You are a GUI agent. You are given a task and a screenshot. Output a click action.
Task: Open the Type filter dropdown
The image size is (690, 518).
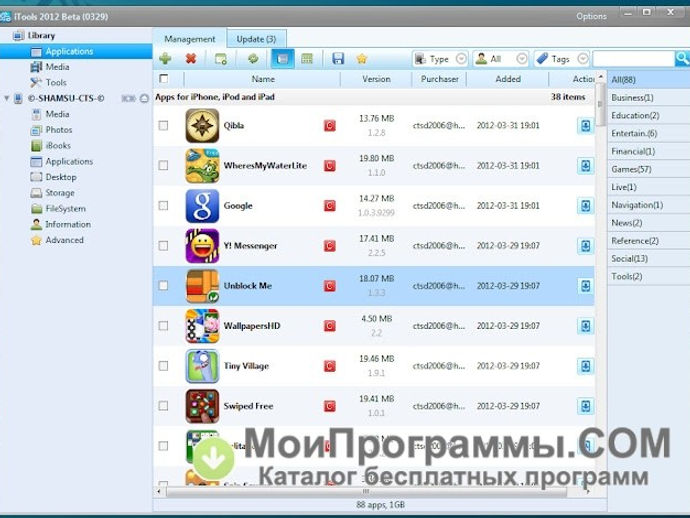click(x=440, y=59)
